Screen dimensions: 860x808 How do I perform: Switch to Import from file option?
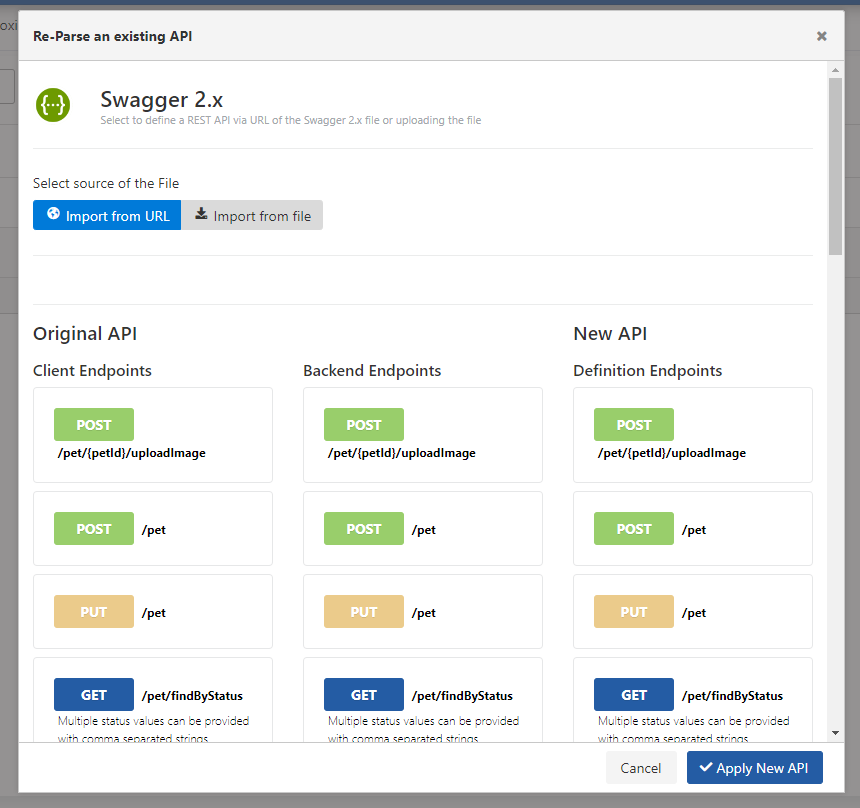coord(252,215)
